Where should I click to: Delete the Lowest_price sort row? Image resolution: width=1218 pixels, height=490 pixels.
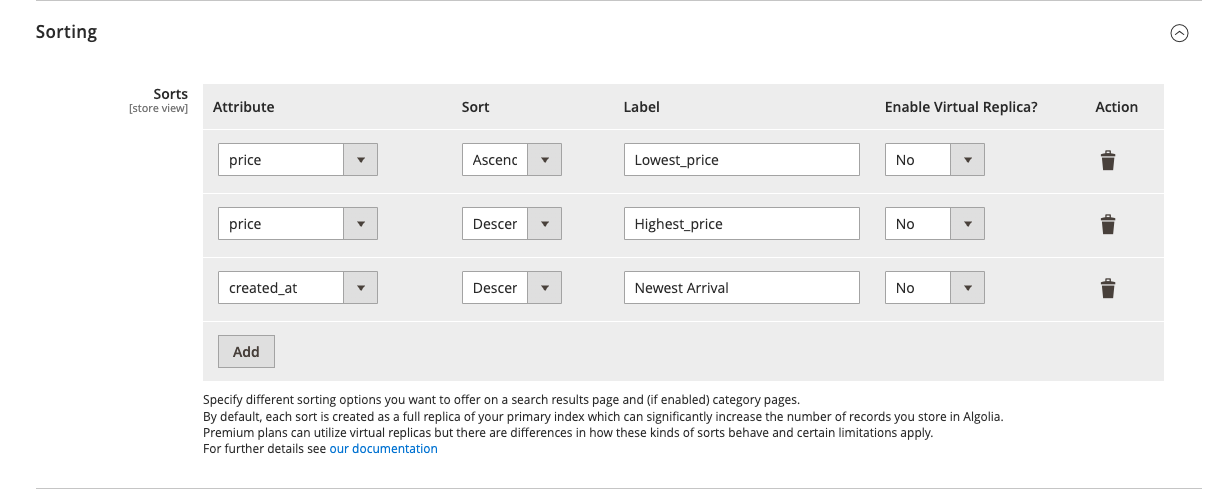point(1108,160)
